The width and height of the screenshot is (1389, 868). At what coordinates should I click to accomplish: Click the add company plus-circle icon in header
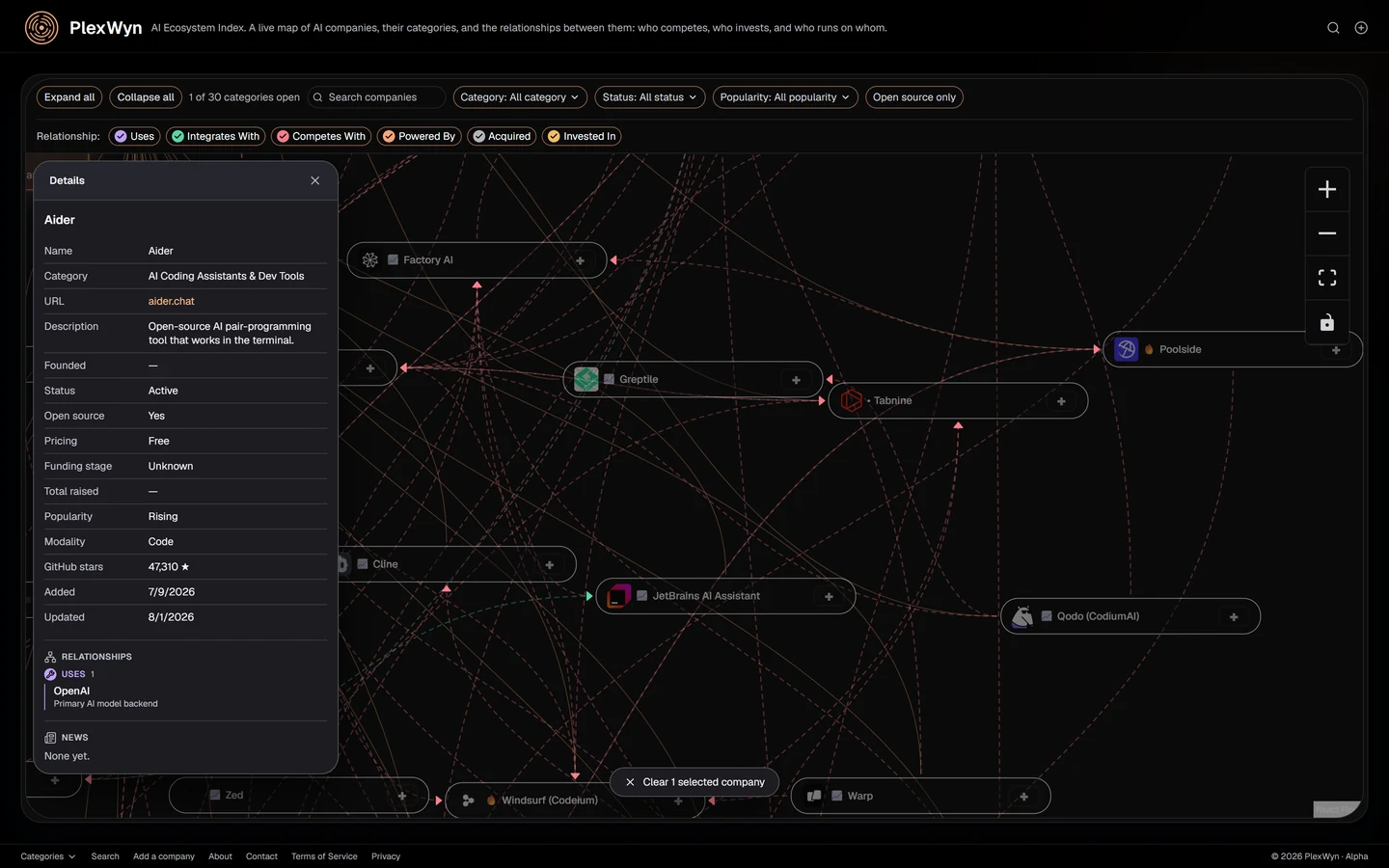(1361, 28)
